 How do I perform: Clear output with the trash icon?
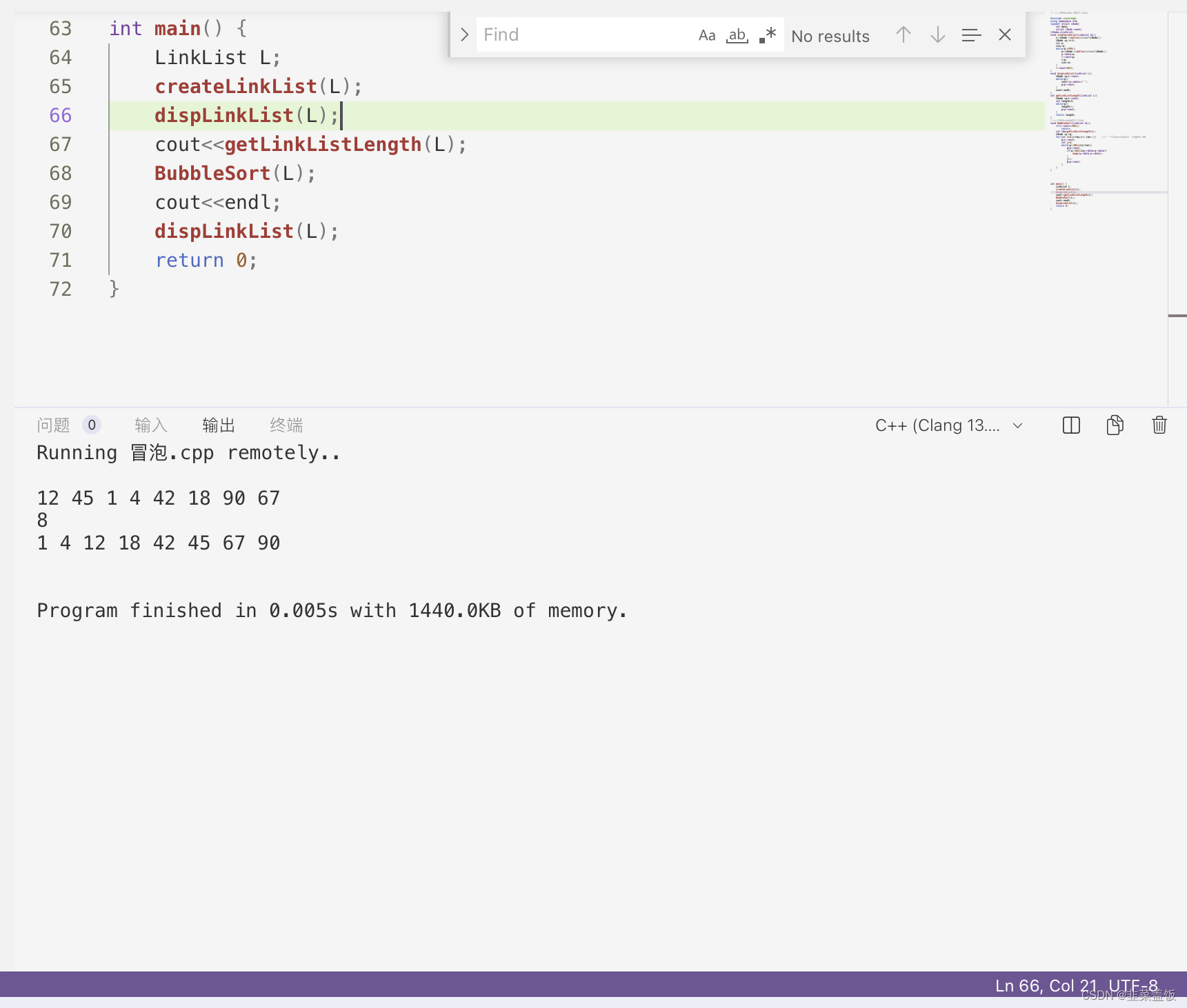click(1159, 425)
